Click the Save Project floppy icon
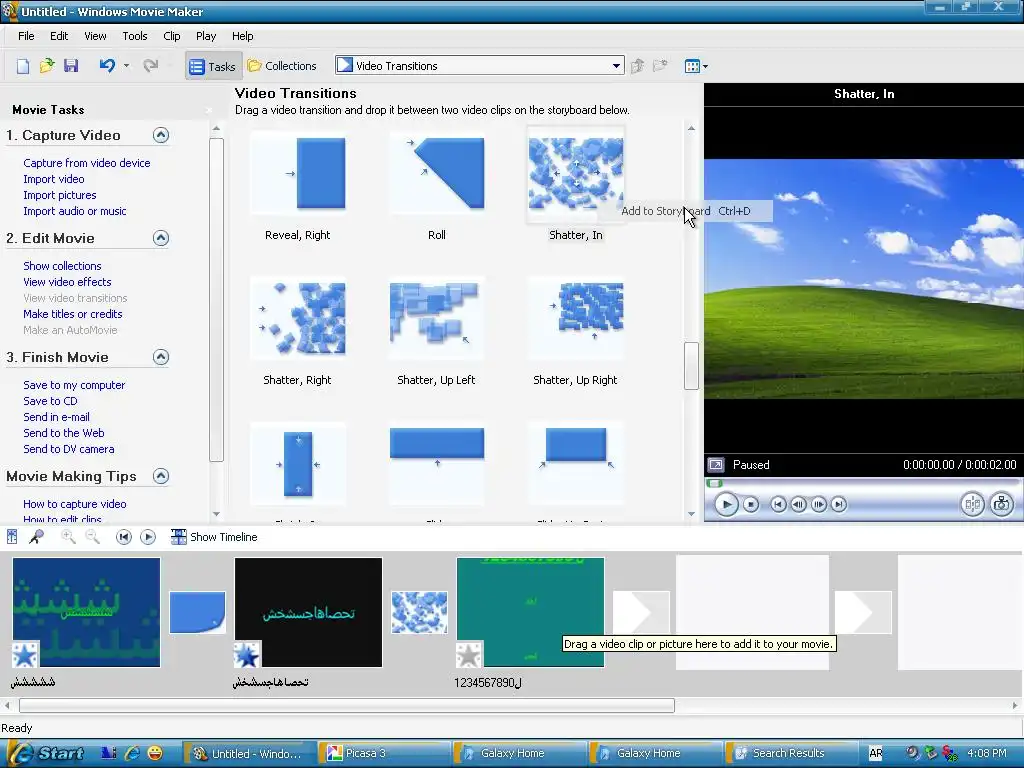 [x=71, y=65]
